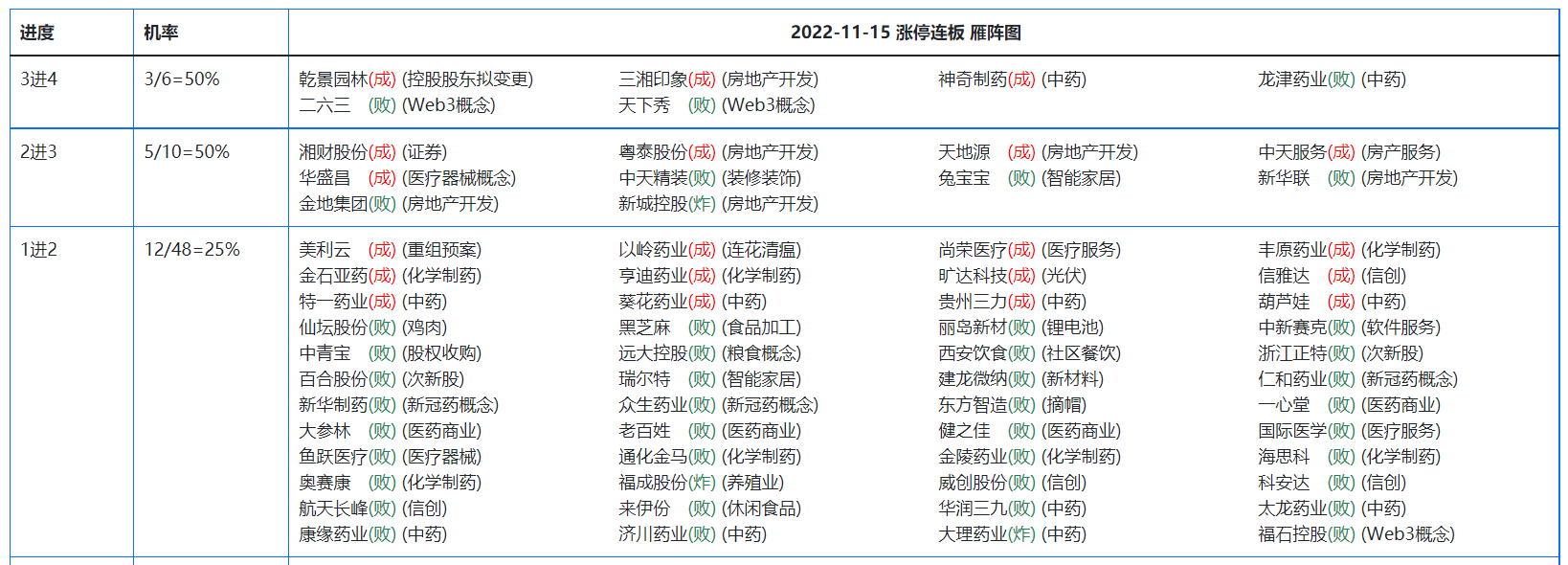Click stock name 信雅达
The width and height of the screenshot is (1568, 565).
(x=1284, y=276)
